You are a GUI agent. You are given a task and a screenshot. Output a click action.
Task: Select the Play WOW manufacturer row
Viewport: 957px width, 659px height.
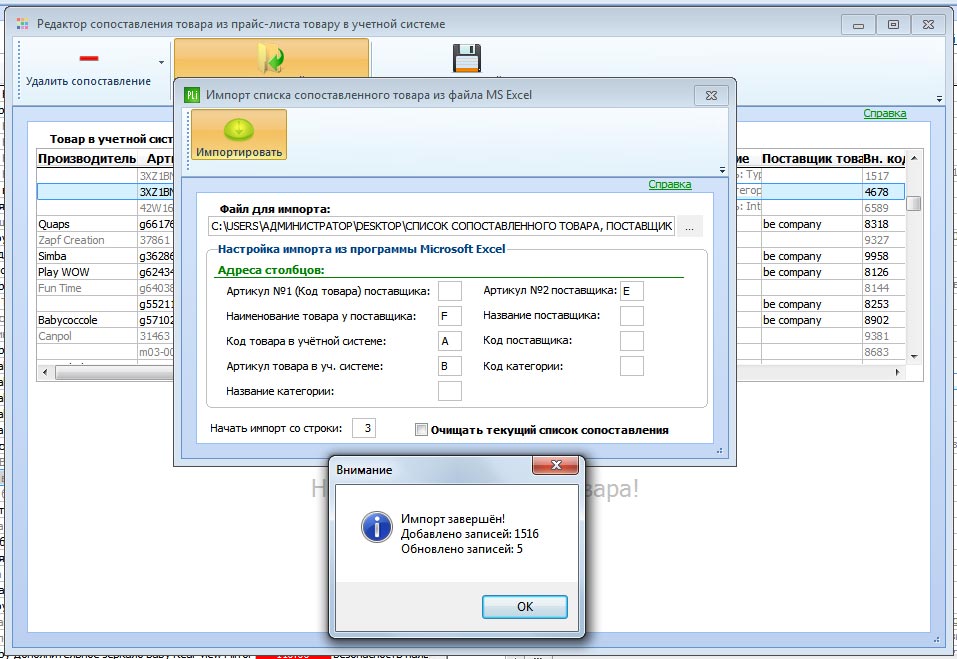coord(87,272)
